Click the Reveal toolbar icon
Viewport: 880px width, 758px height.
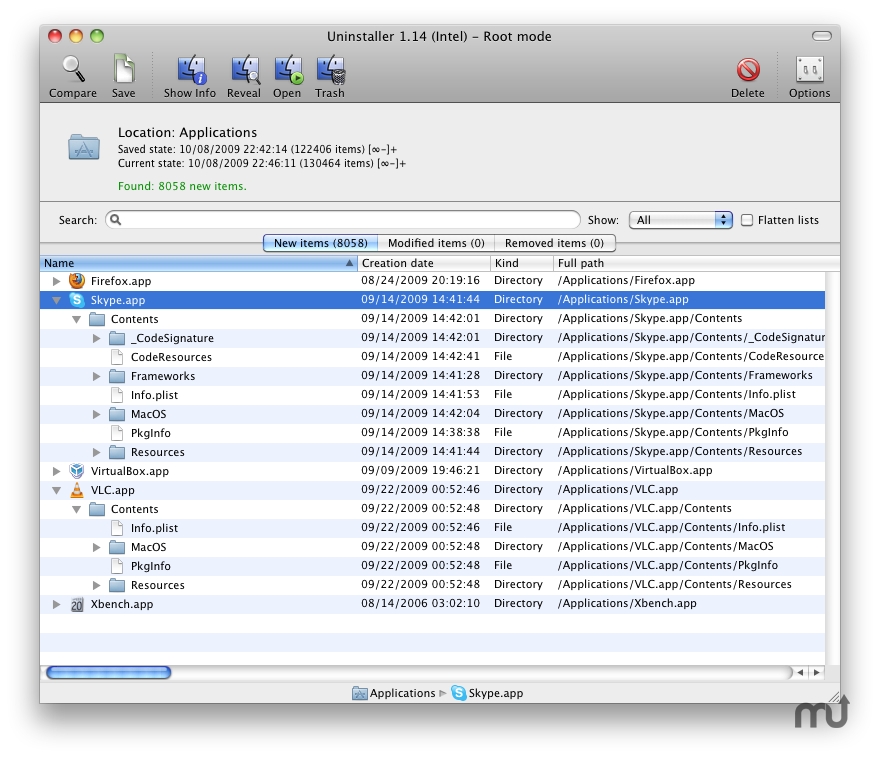pyautogui.click(x=244, y=70)
